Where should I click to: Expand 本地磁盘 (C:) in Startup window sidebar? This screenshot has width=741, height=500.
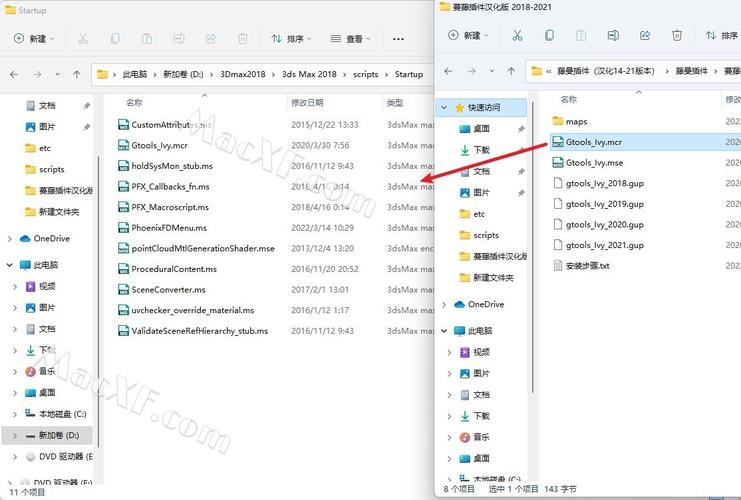[x=15, y=414]
